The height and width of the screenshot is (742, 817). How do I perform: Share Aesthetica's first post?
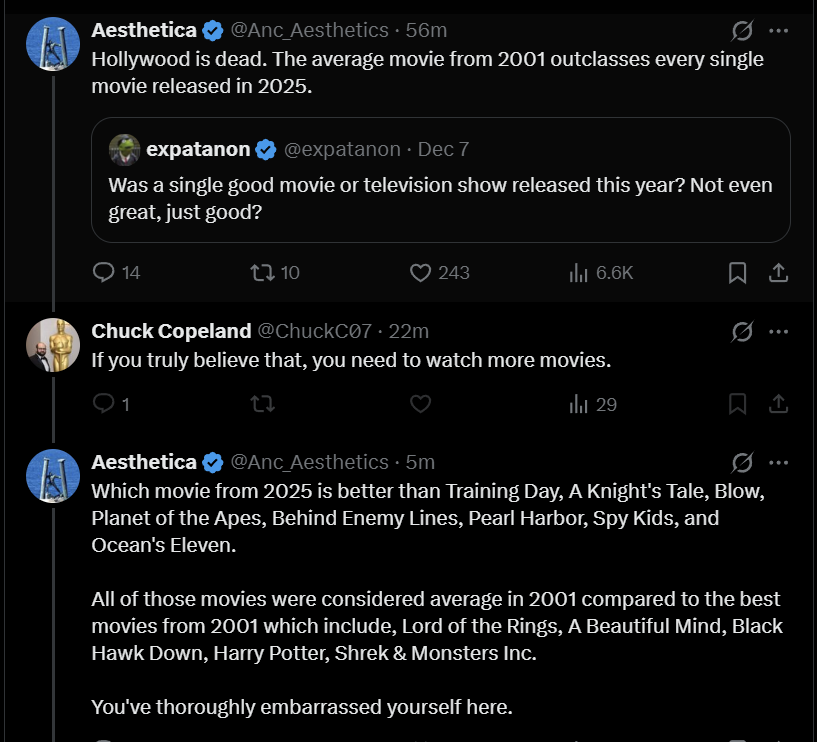click(x=779, y=272)
